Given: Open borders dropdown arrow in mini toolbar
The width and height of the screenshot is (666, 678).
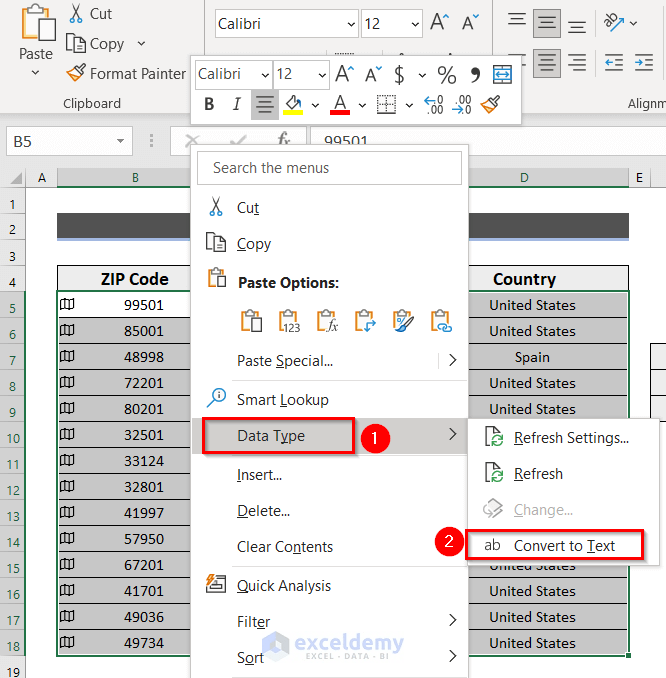Looking at the screenshot, I should coord(409,105).
